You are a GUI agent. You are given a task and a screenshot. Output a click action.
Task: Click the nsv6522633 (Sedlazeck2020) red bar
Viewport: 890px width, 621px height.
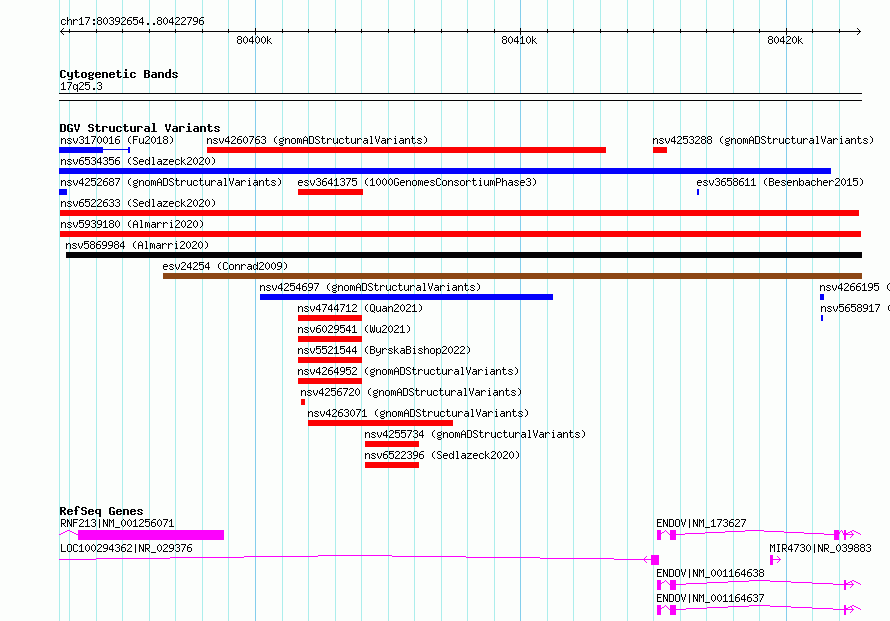pyautogui.click(x=459, y=213)
